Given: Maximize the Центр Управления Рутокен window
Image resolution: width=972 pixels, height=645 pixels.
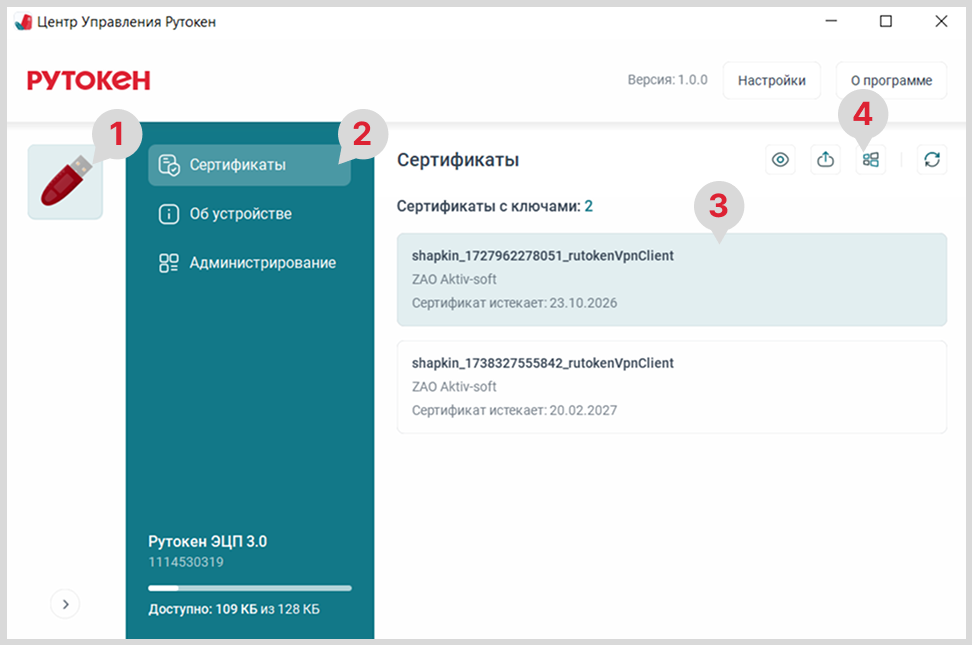Looking at the screenshot, I should click(885, 22).
